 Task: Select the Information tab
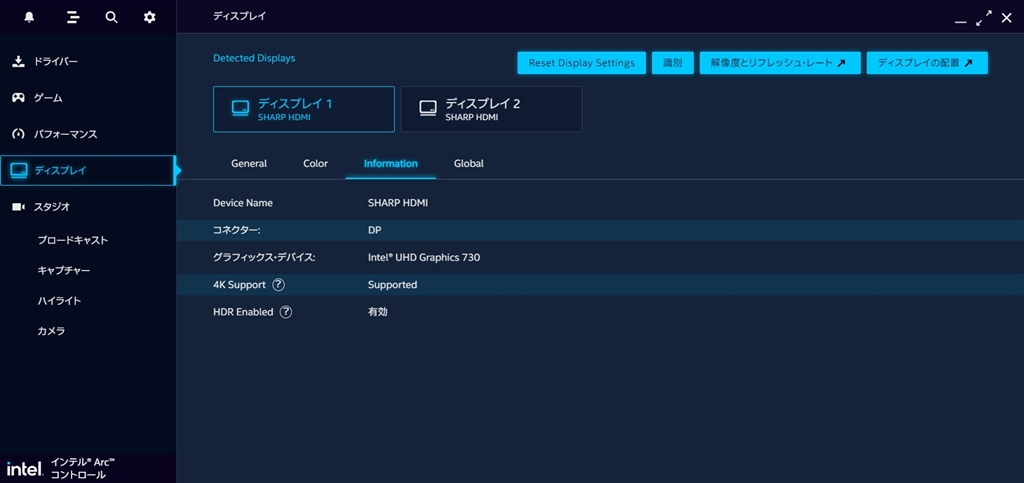[391, 164]
